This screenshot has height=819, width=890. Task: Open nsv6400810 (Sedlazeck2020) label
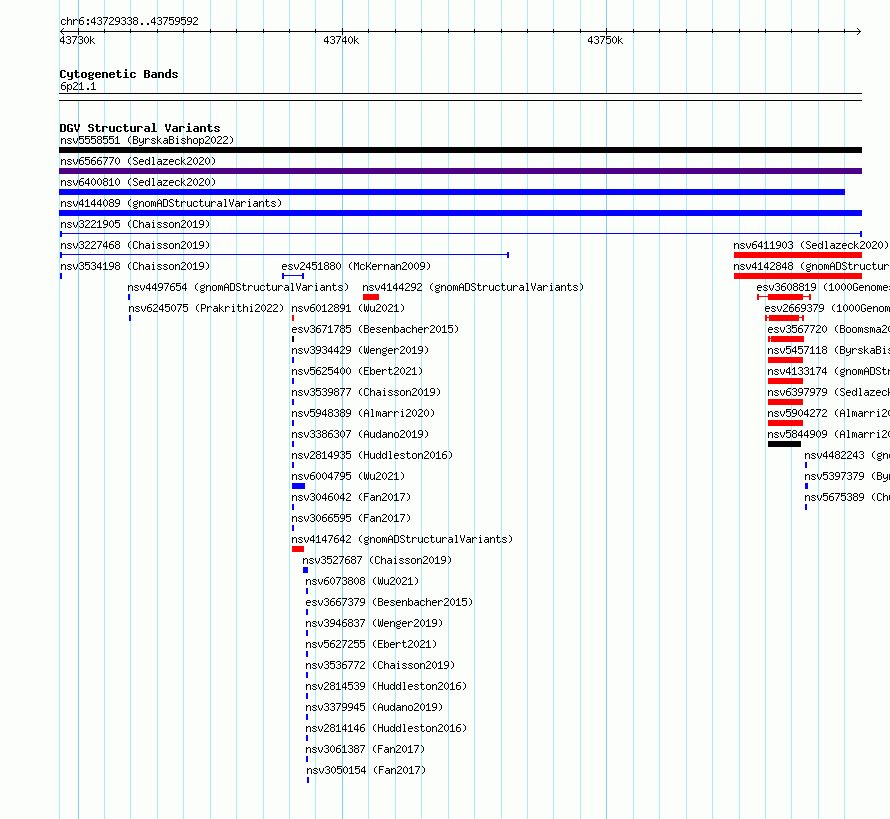(138, 182)
